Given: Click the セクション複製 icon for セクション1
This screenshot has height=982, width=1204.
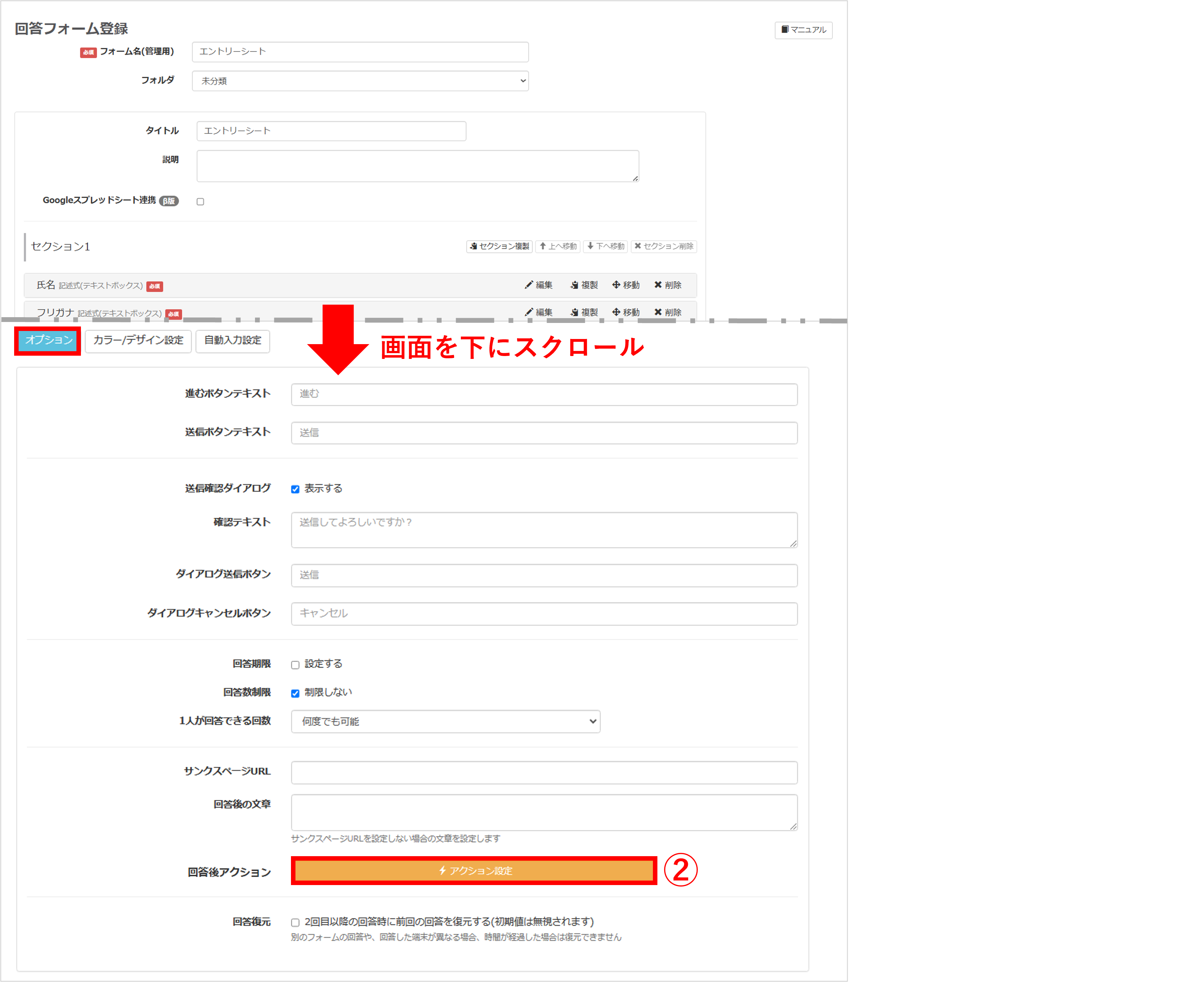Looking at the screenshot, I should 499,246.
